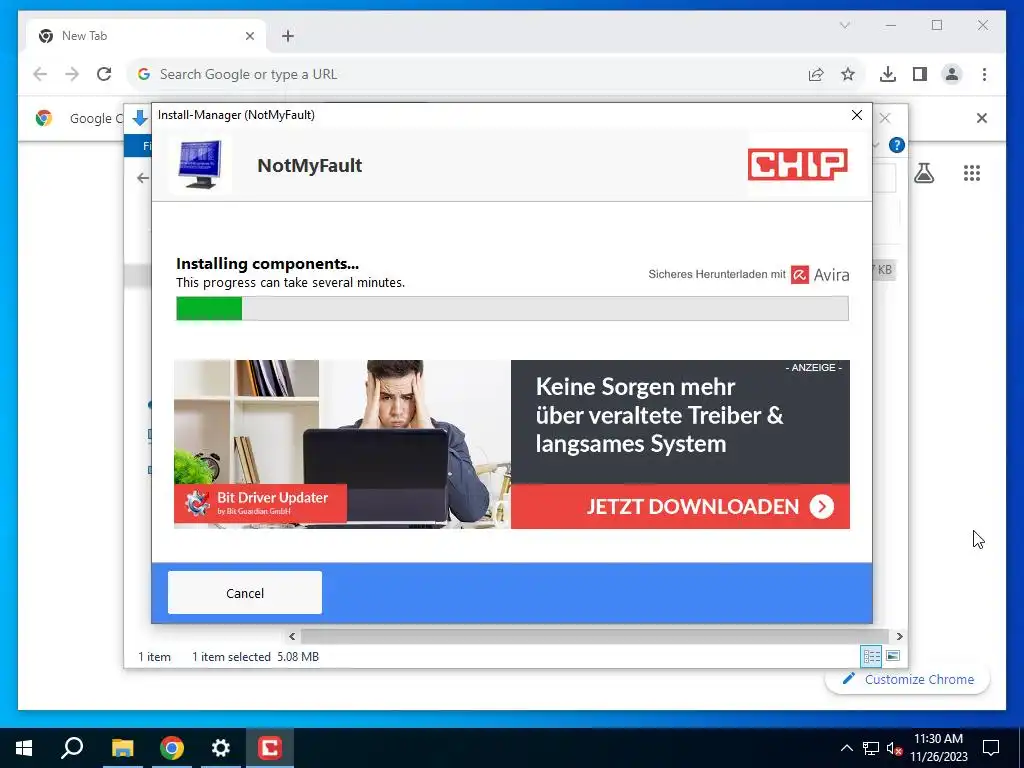Open Search Labs flask icon

click(923, 173)
